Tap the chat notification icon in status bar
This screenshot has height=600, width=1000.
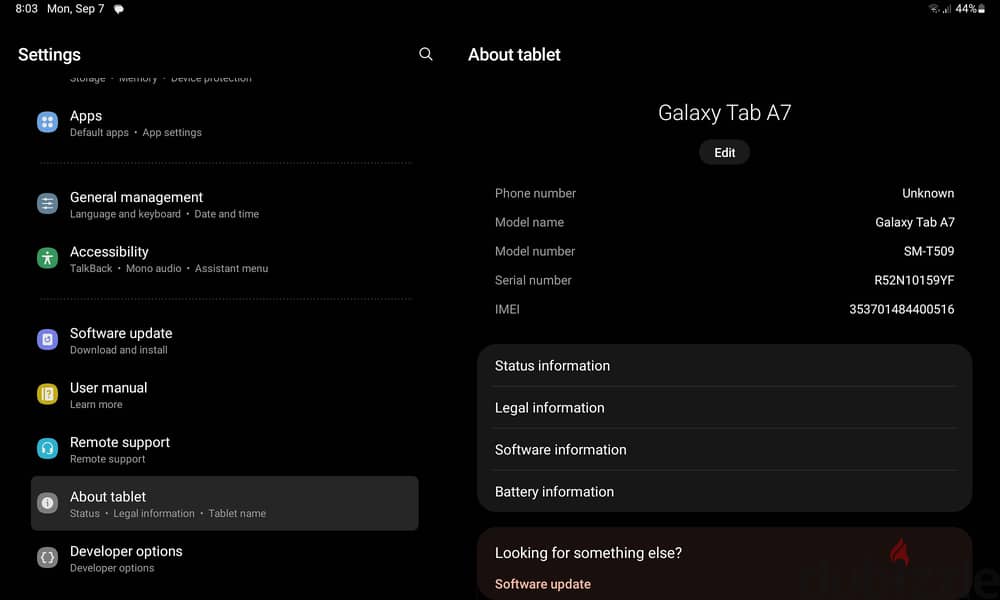pyautogui.click(x=119, y=9)
